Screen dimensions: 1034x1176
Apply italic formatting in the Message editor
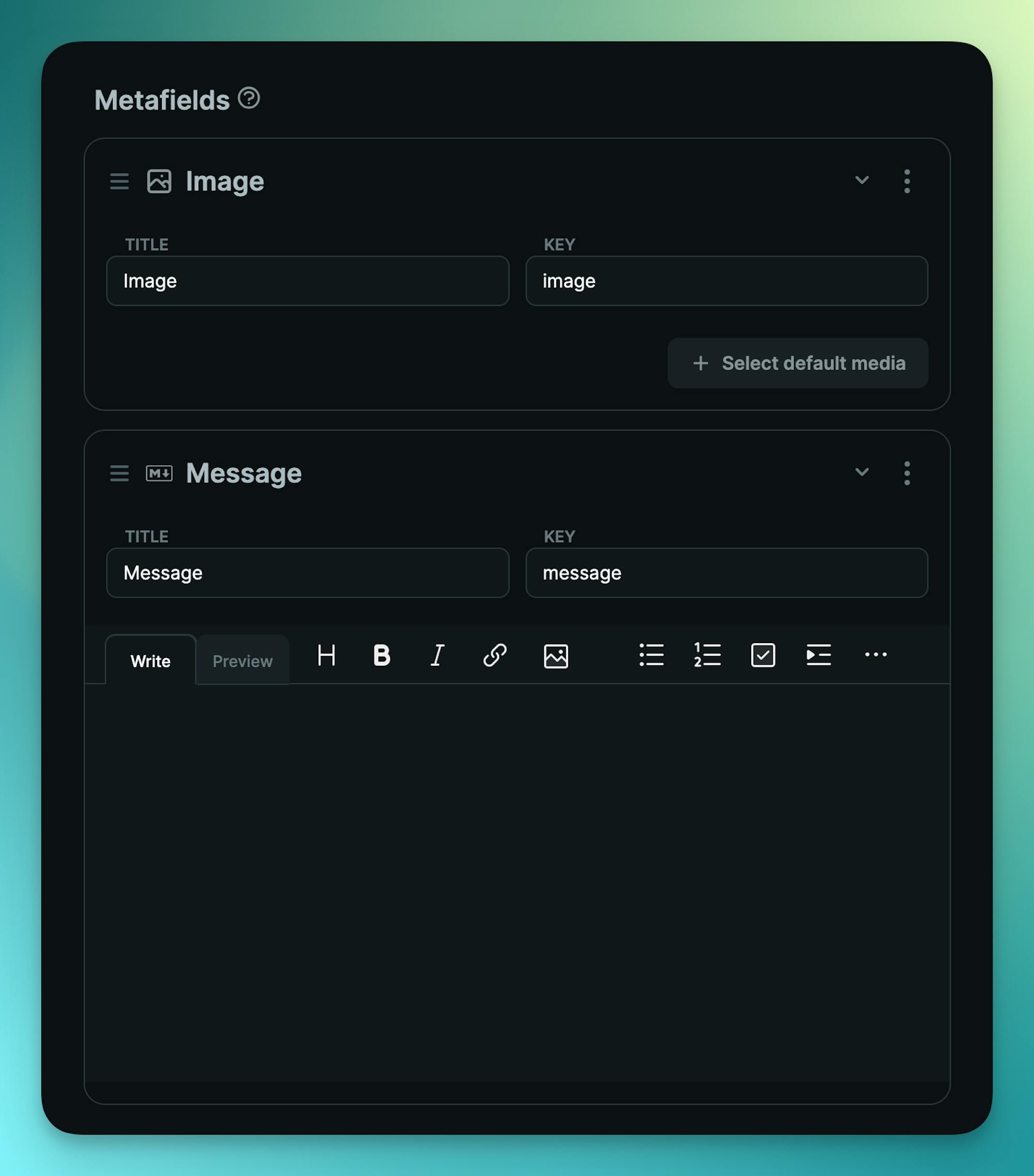437,656
